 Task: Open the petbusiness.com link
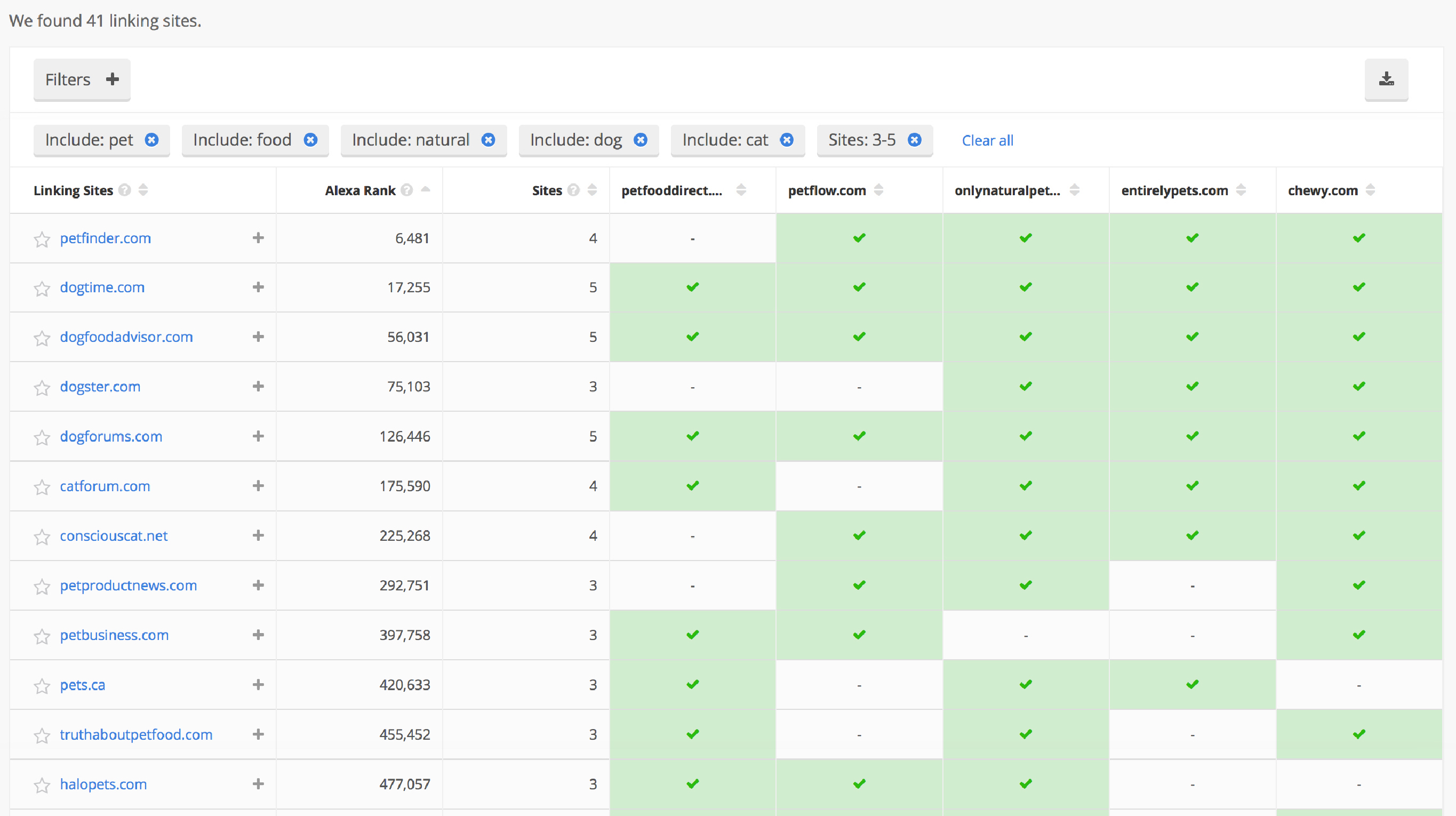[114, 636]
